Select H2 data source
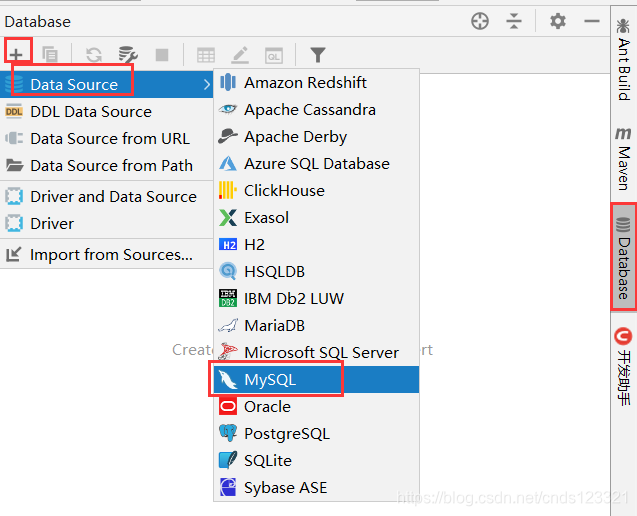637x516 pixels. coord(316,245)
